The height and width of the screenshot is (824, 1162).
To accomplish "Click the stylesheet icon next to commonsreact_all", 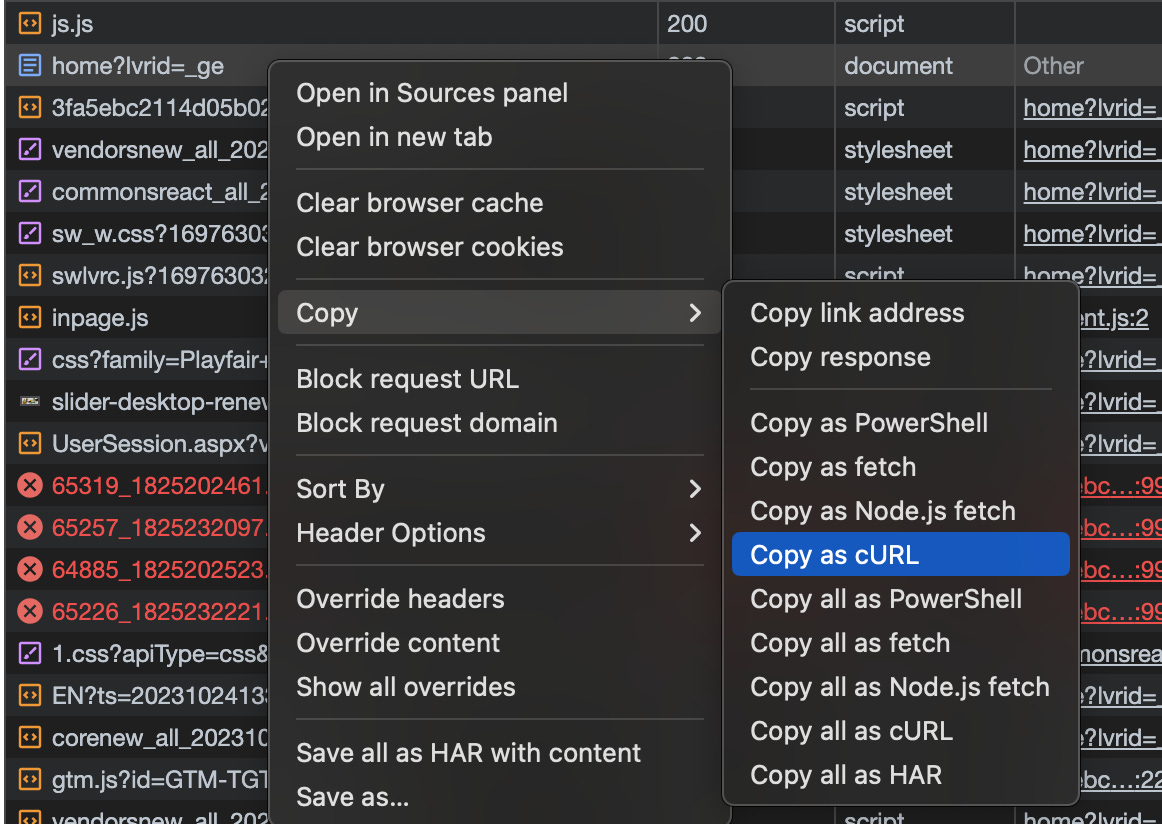I will (x=28, y=191).
